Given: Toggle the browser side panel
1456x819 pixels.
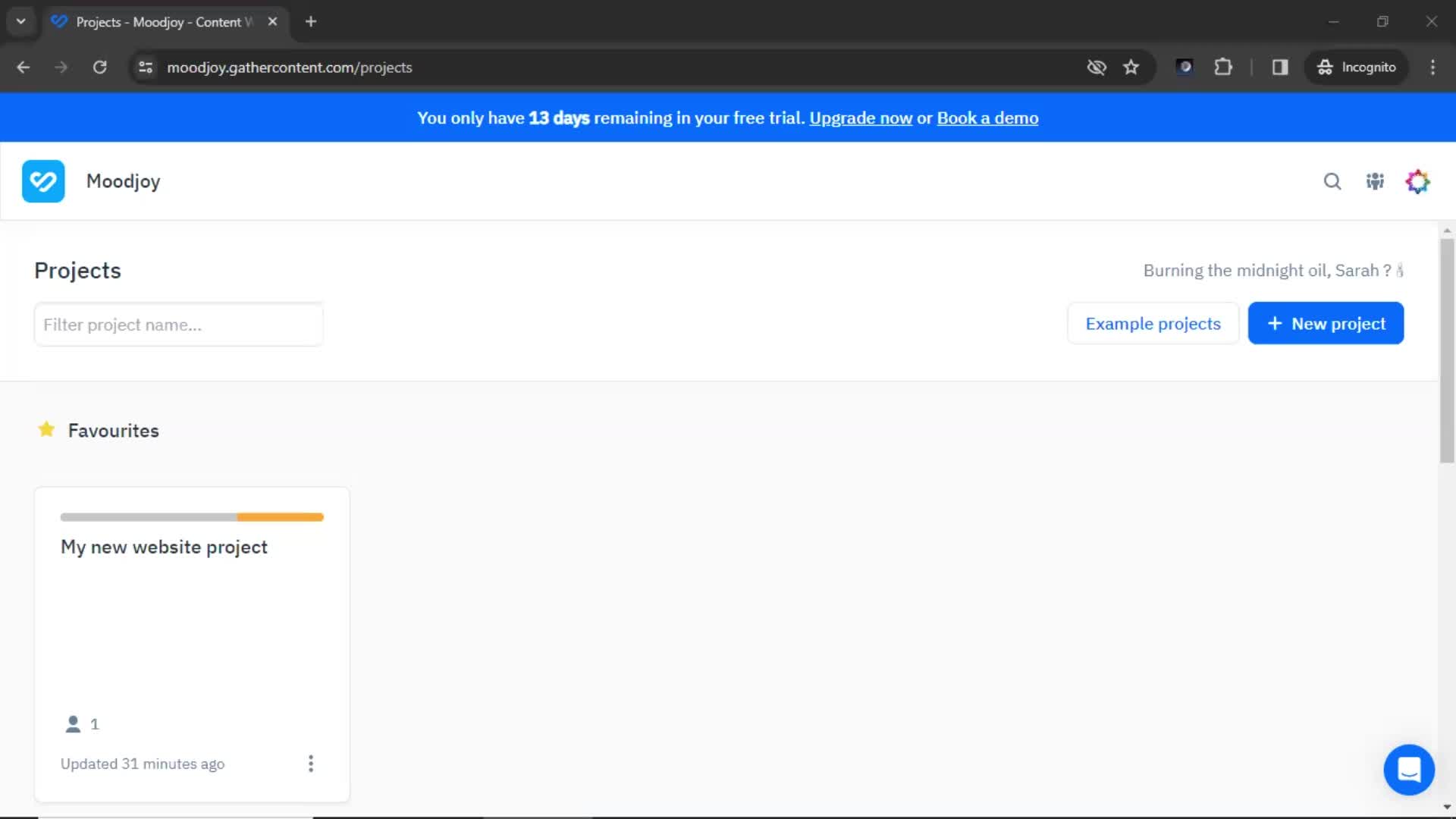Looking at the screenshot, I should (x=1280, y=67).
